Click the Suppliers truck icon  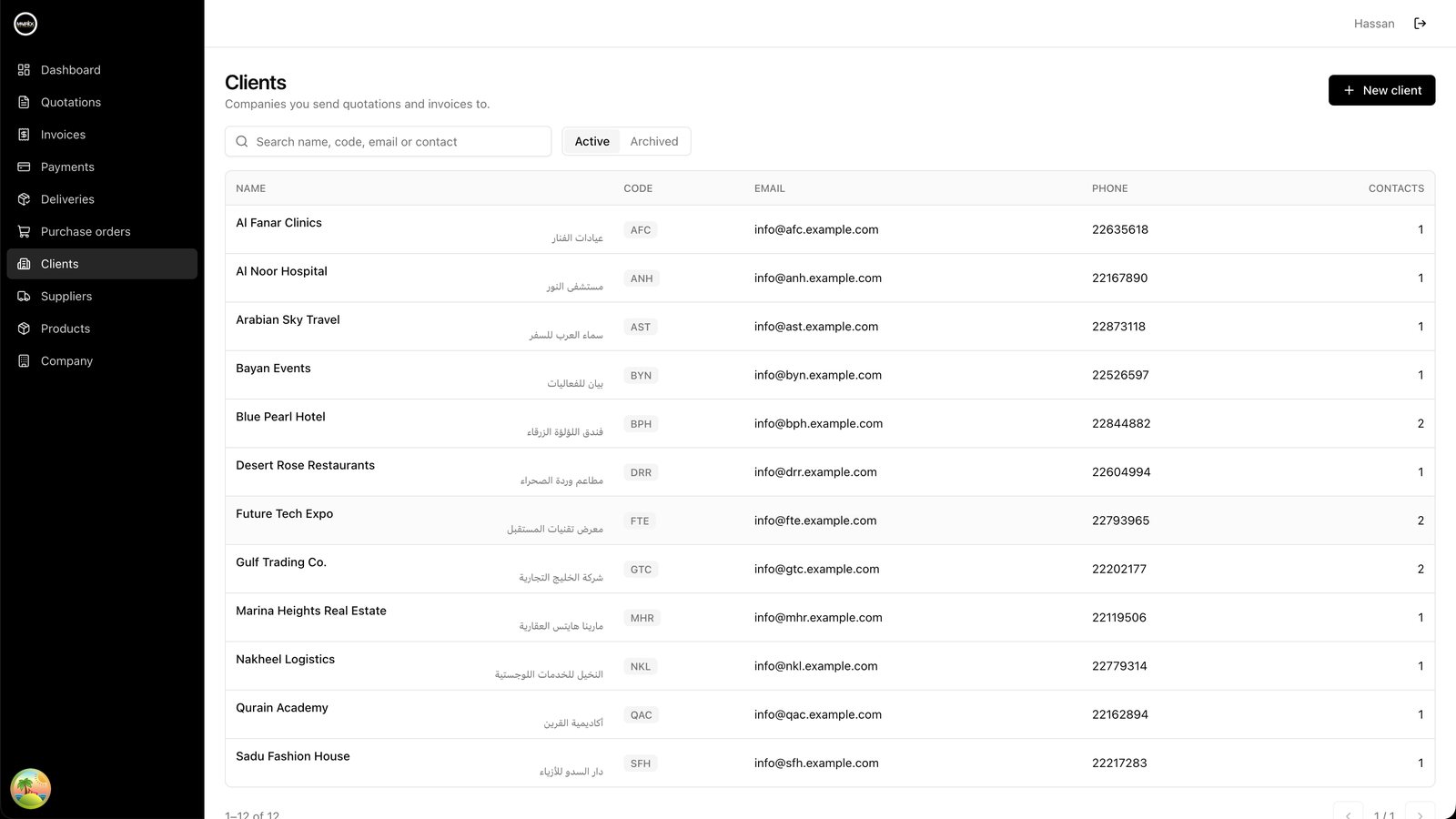point(24,296)
